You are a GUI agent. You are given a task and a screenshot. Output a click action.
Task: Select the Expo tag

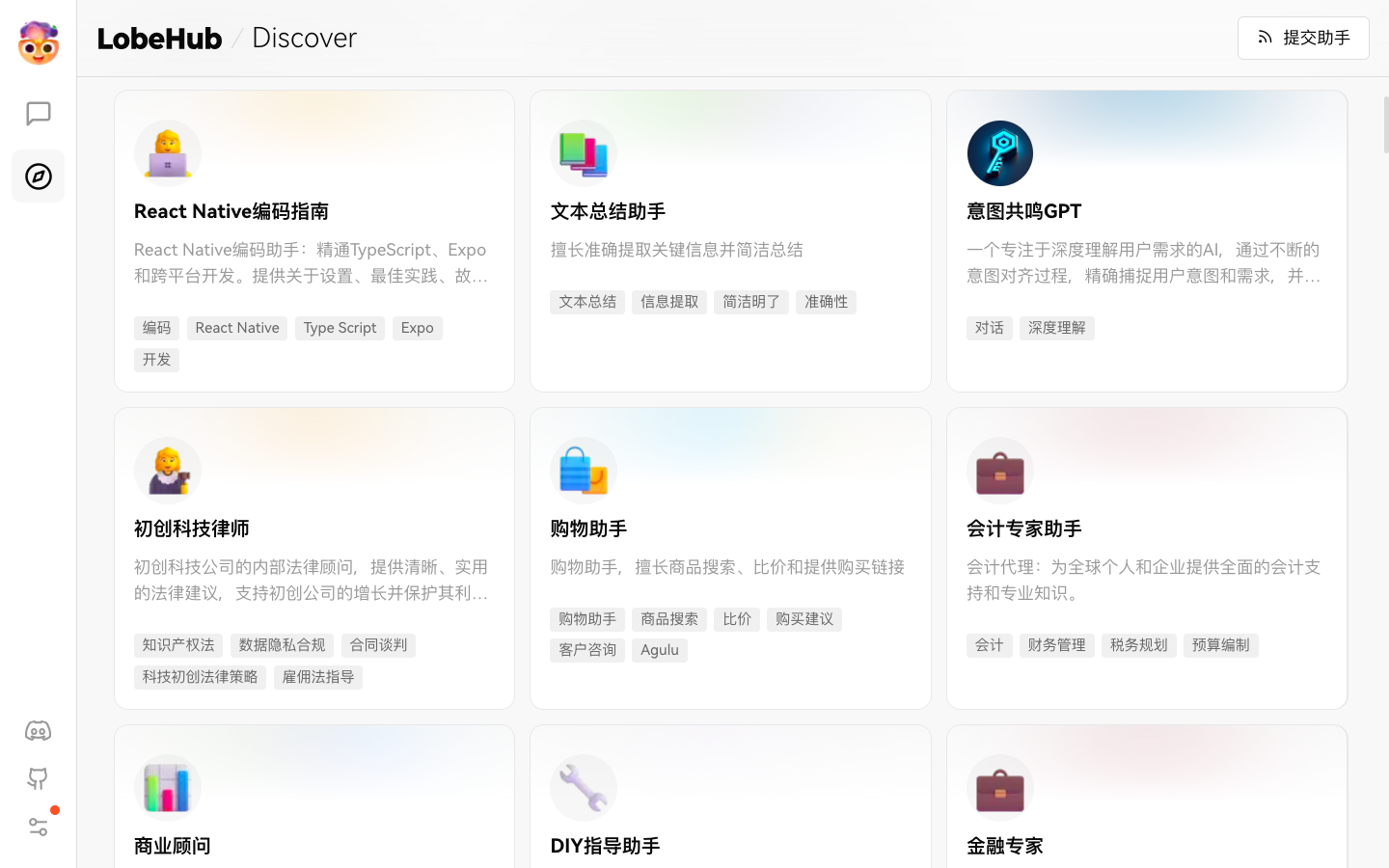point(418,328)
